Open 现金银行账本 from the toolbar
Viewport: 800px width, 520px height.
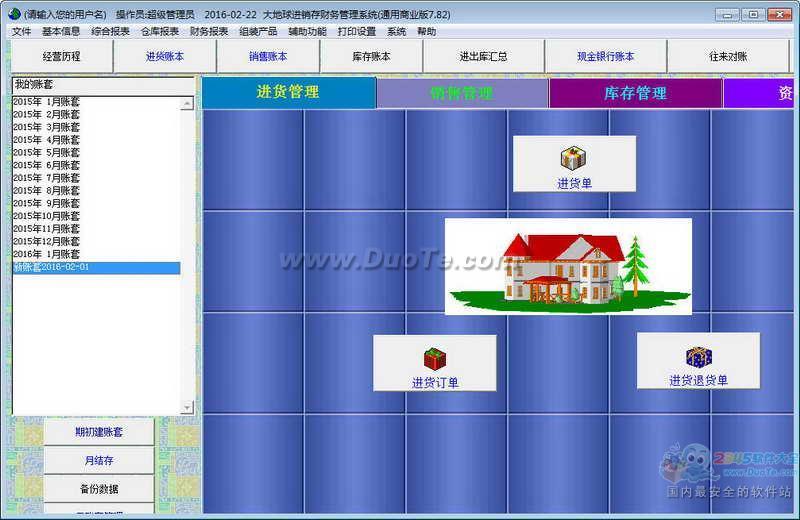click(x=606, y=57)
